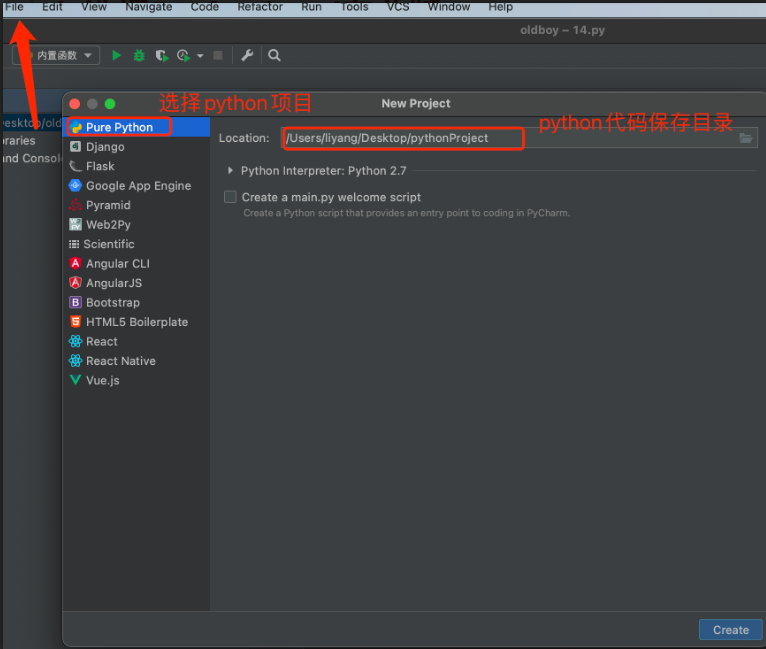This screenshot has height=649, width=766.
Task: Browse for location with folder icon
Action: point(745,138)
